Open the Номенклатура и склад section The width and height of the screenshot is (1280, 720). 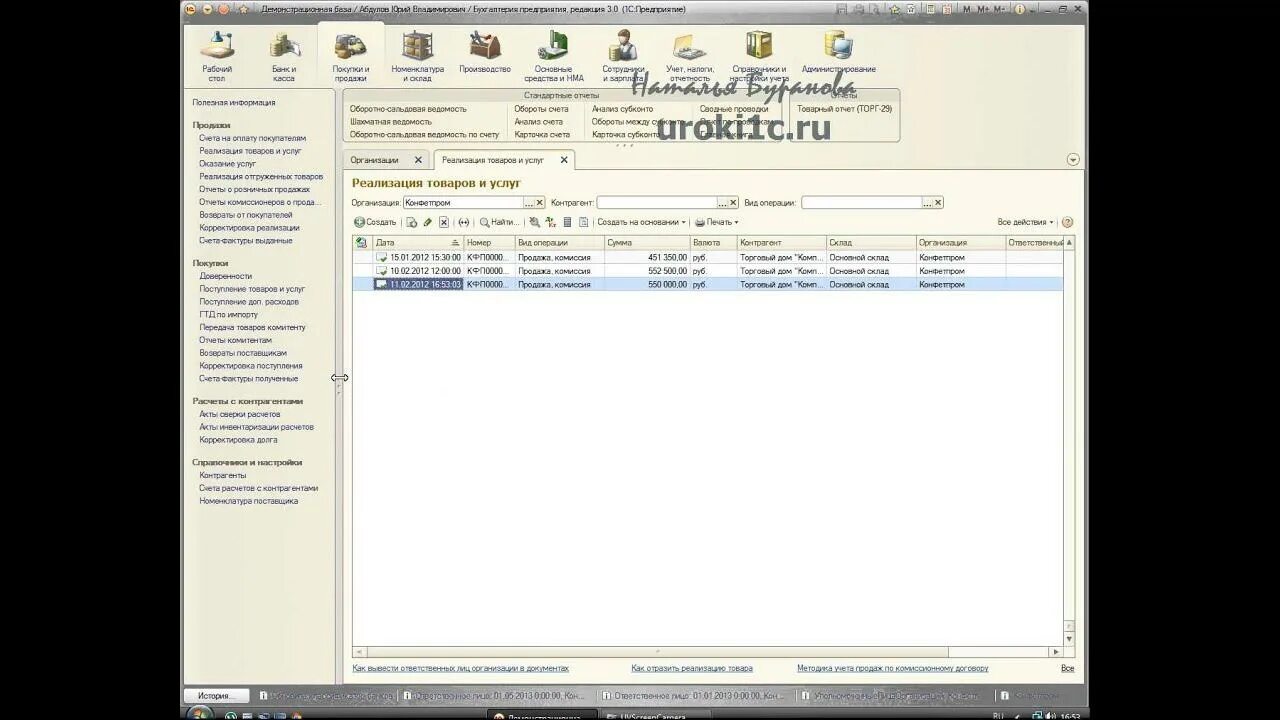[417, 57]
